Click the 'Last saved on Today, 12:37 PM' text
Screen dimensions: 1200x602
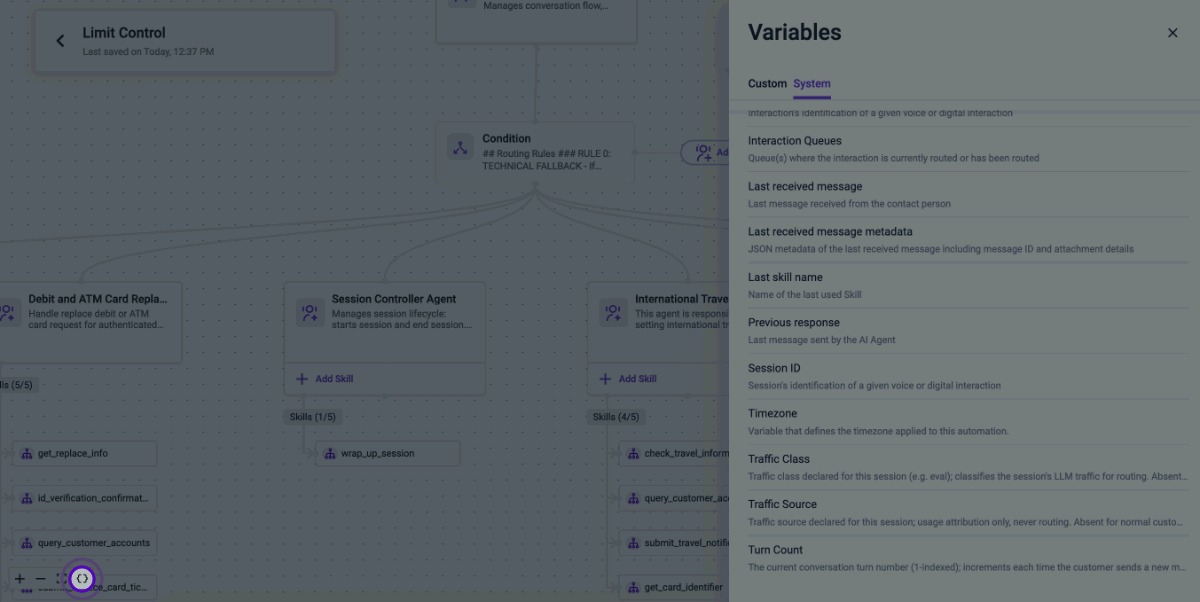click(148, 52)
